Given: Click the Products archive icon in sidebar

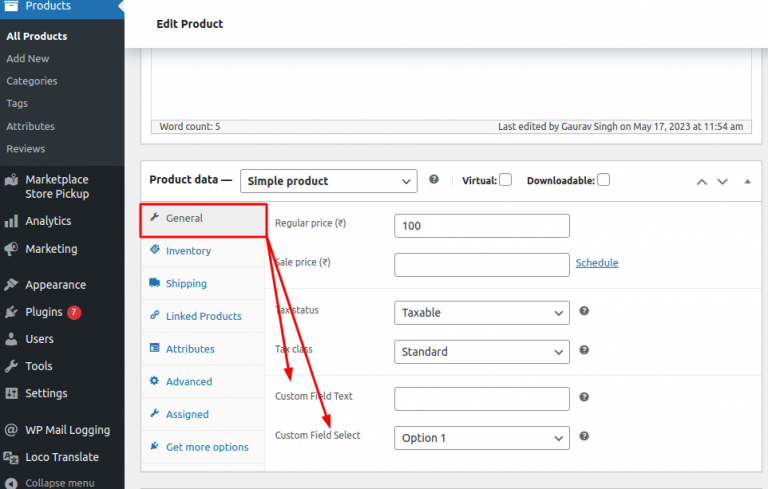Looking at the screenshot, I should tap(11, 6).
